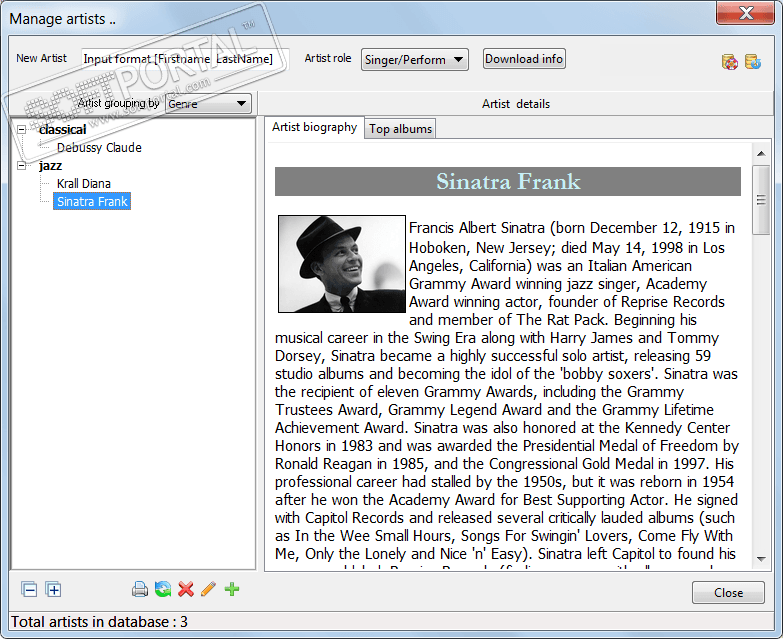The image size is (783, 639).
Task: Click the expand all tree icon
Action: click(x=53, y=590)
